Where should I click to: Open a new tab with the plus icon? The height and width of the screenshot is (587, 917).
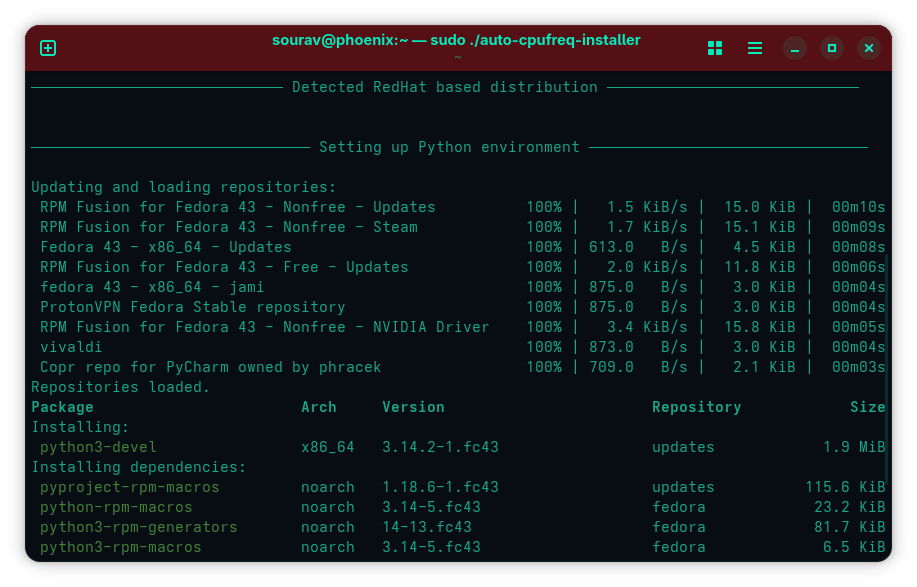pos(48,48)
